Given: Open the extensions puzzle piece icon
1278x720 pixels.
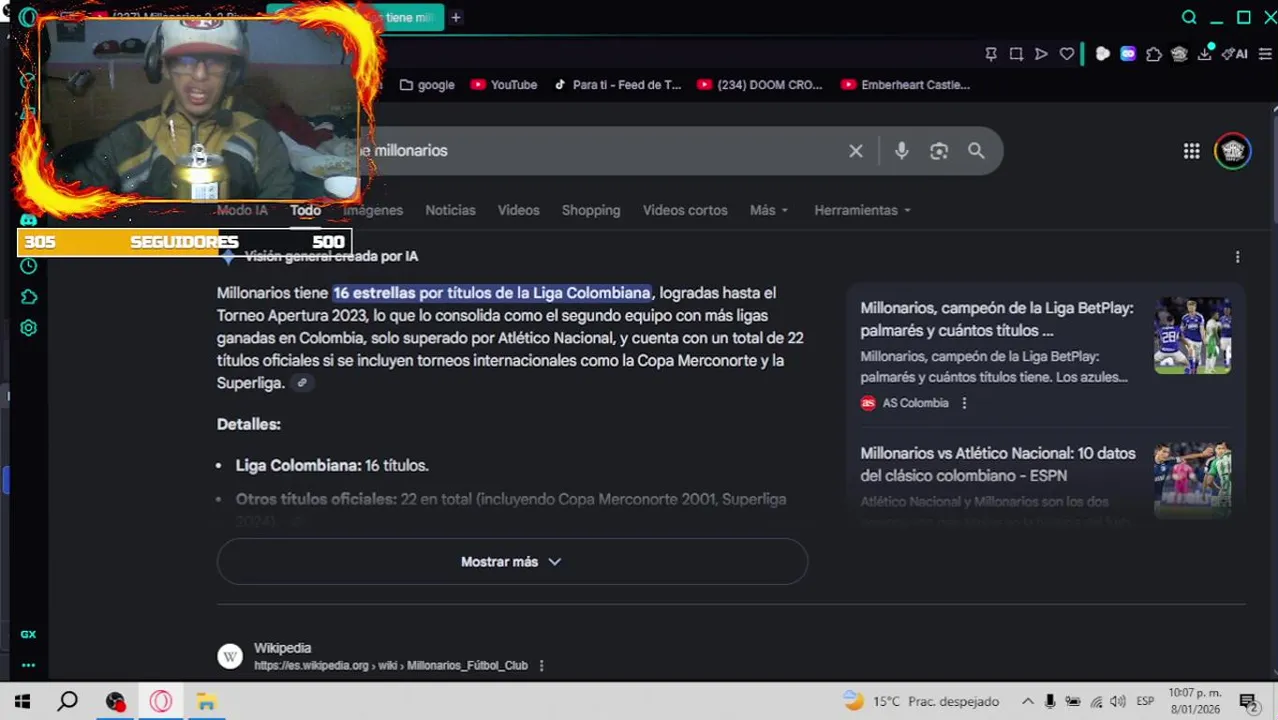Looking at the screenshot, I should pos(1154,54).
